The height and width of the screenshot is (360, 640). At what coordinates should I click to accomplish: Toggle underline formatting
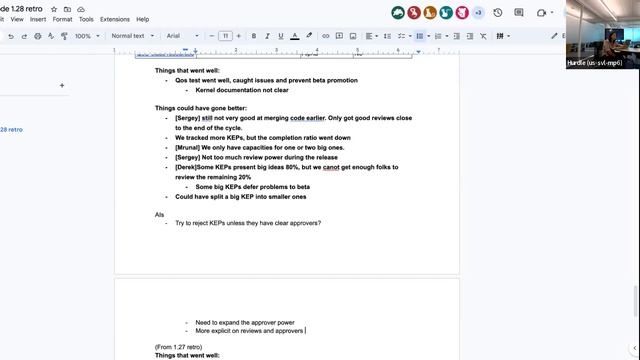(281, 36)
